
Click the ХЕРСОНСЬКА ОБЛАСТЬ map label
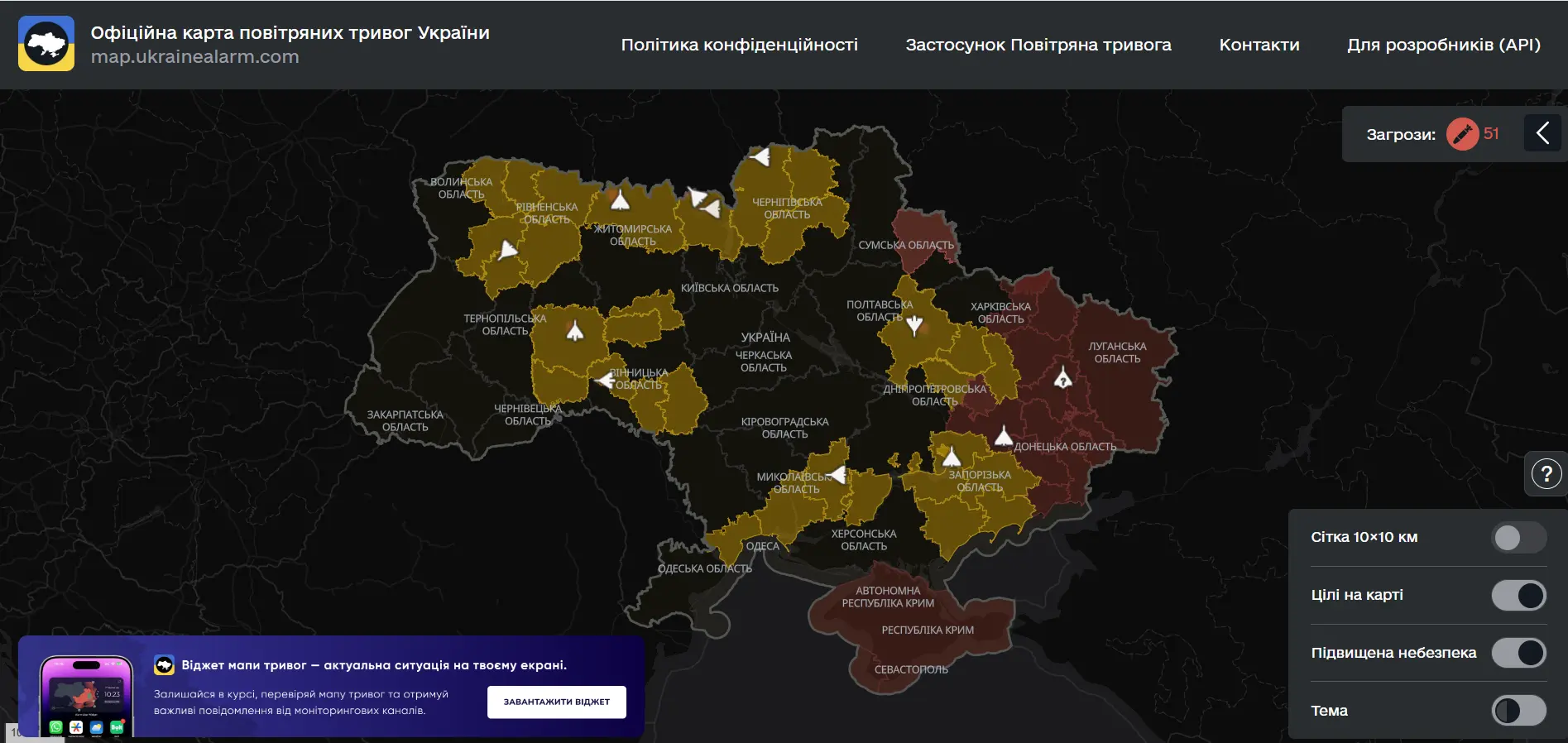click(x=864, y=540)
